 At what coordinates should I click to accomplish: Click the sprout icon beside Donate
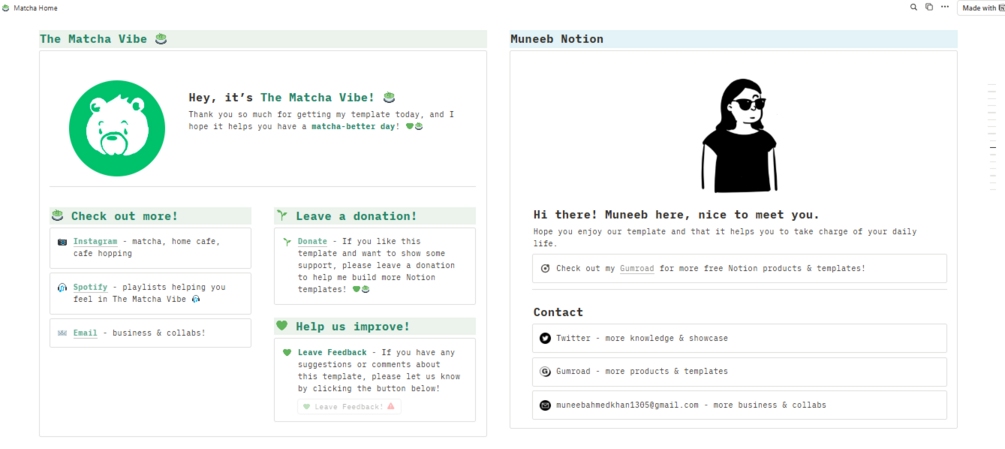(287, 242)
